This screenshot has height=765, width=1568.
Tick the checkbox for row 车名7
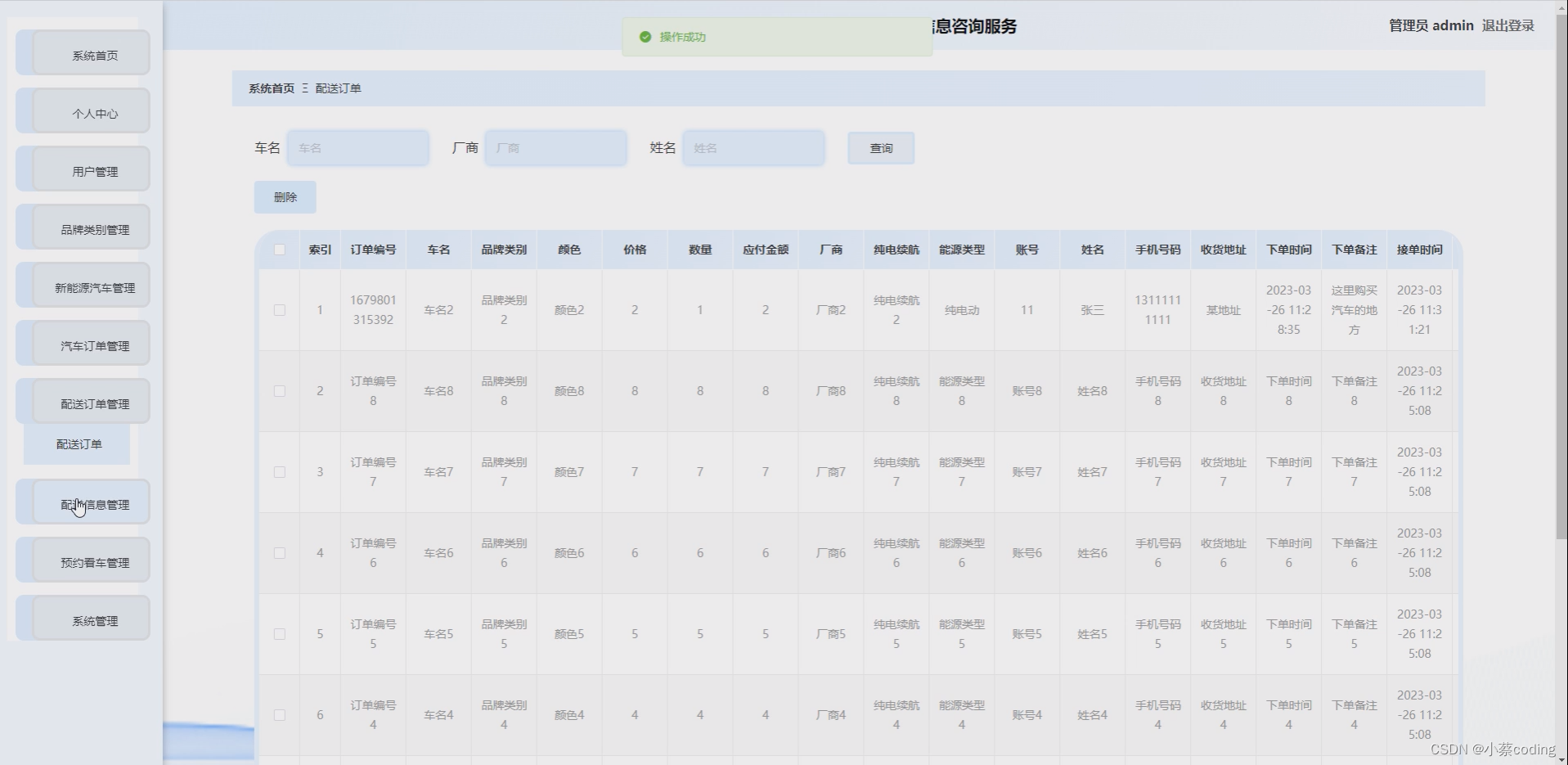[x=280, y=472]
